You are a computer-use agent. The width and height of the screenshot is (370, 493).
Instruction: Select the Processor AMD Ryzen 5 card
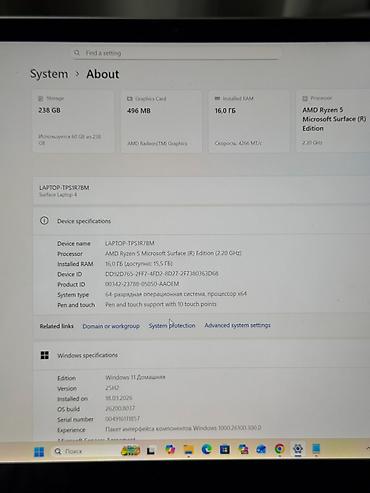point(333,121)
